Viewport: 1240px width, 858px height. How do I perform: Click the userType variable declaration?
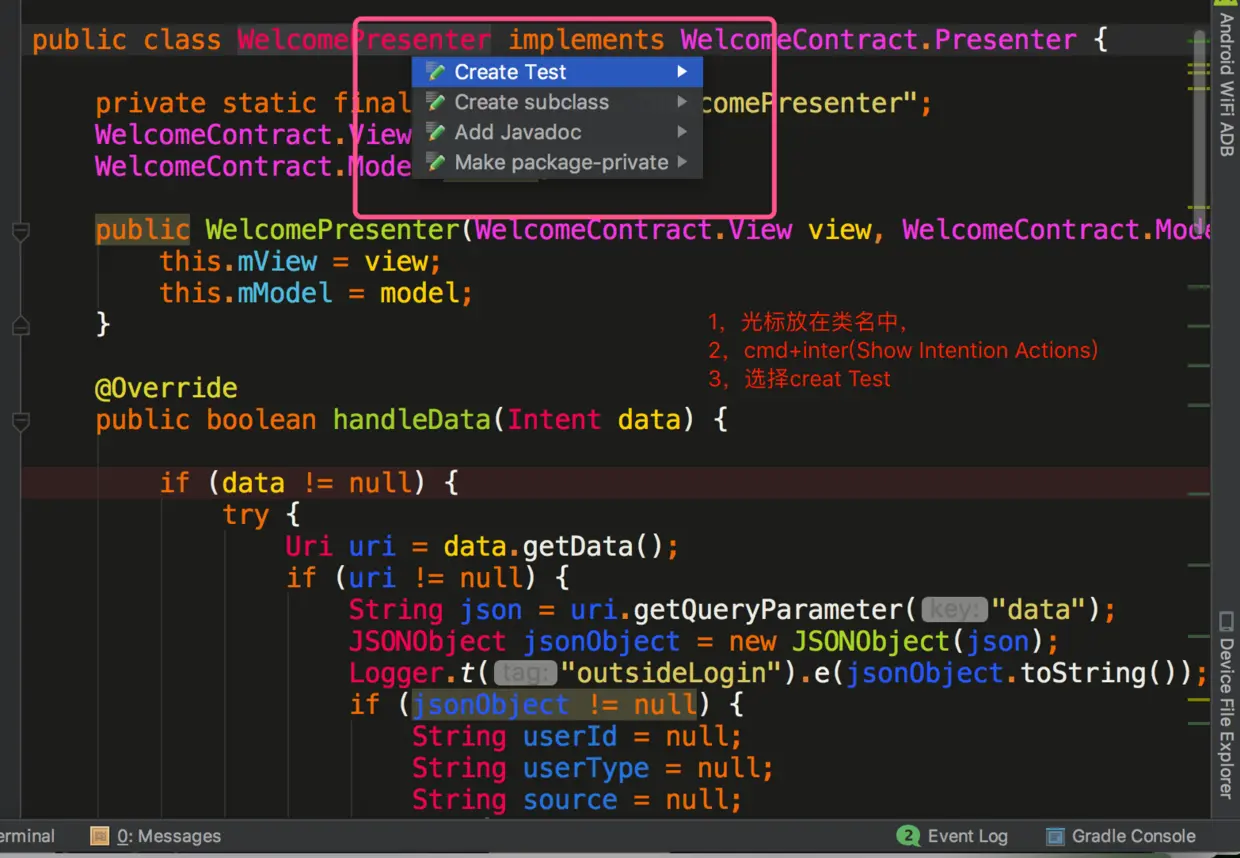pyautogui.click(x=586, y=769)
